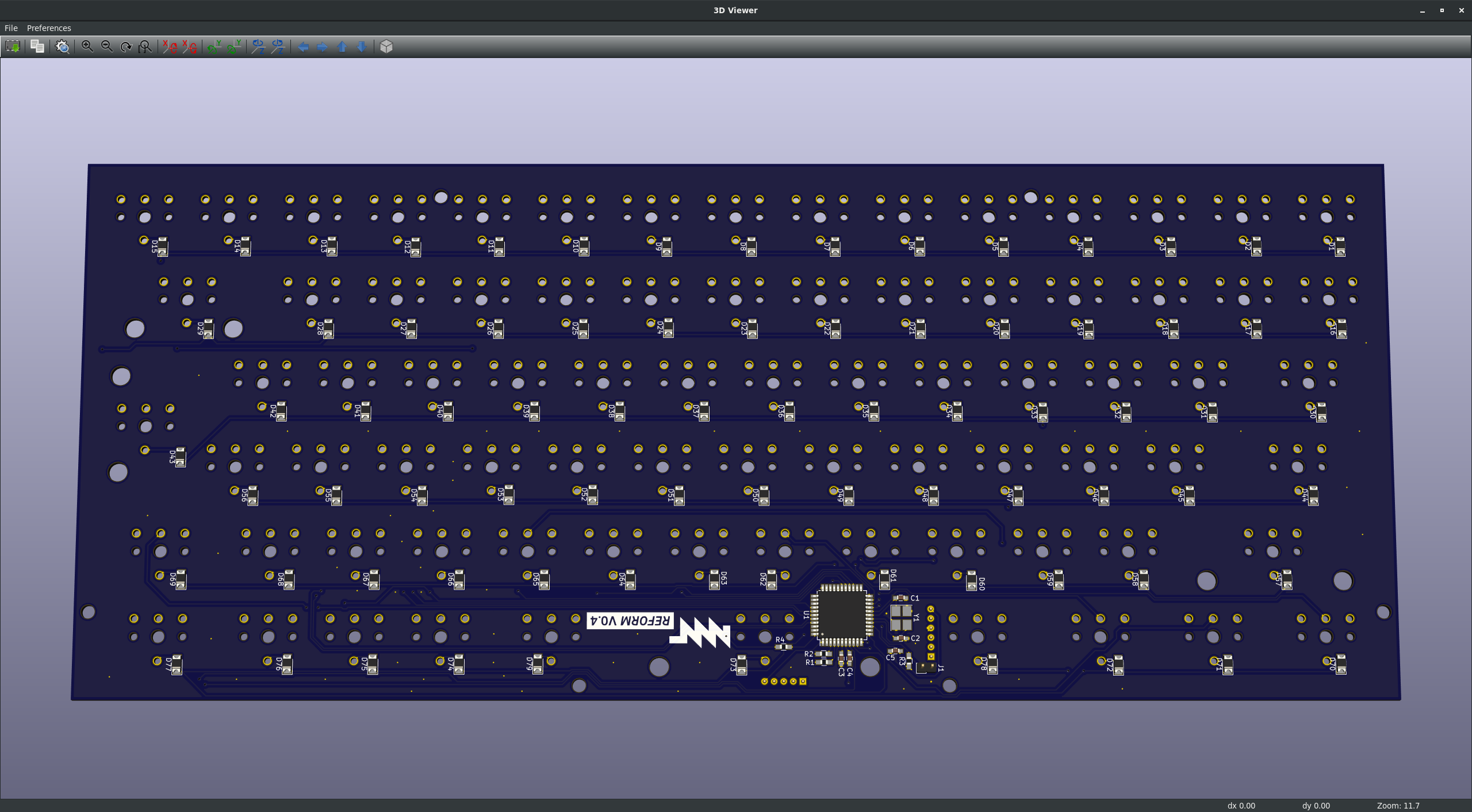Click the Reload board icon
The height and width of the screenshot is (812, 1472).
pyautogui.click(x=12, y=47)
